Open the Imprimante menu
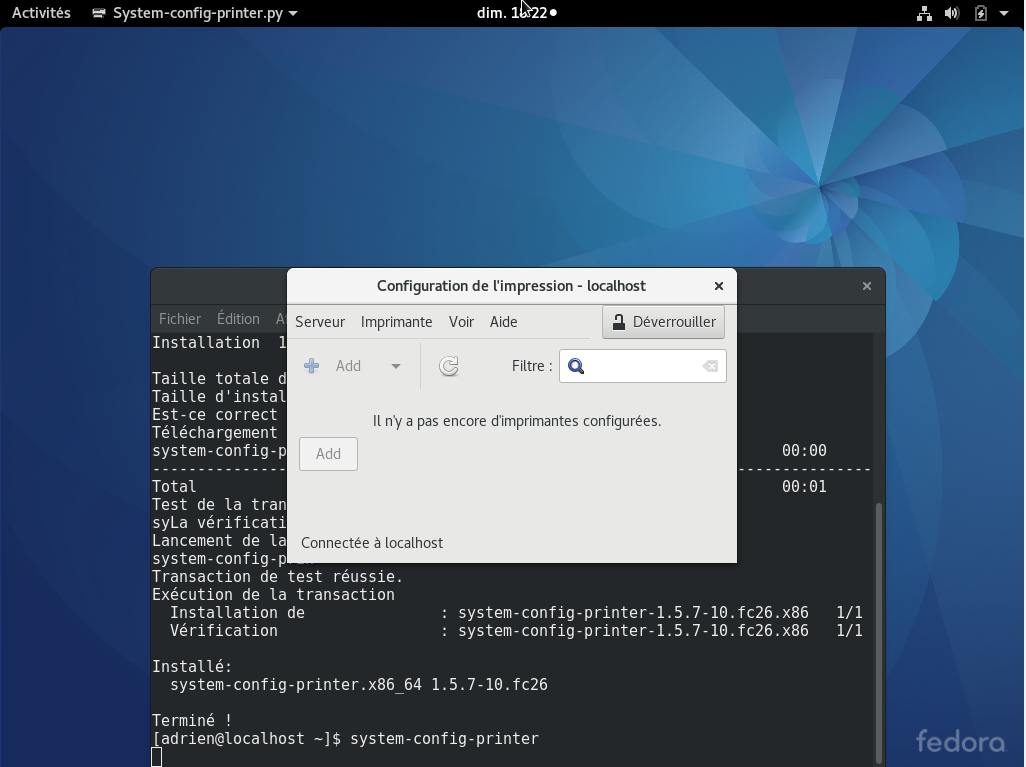 [397, 322]
